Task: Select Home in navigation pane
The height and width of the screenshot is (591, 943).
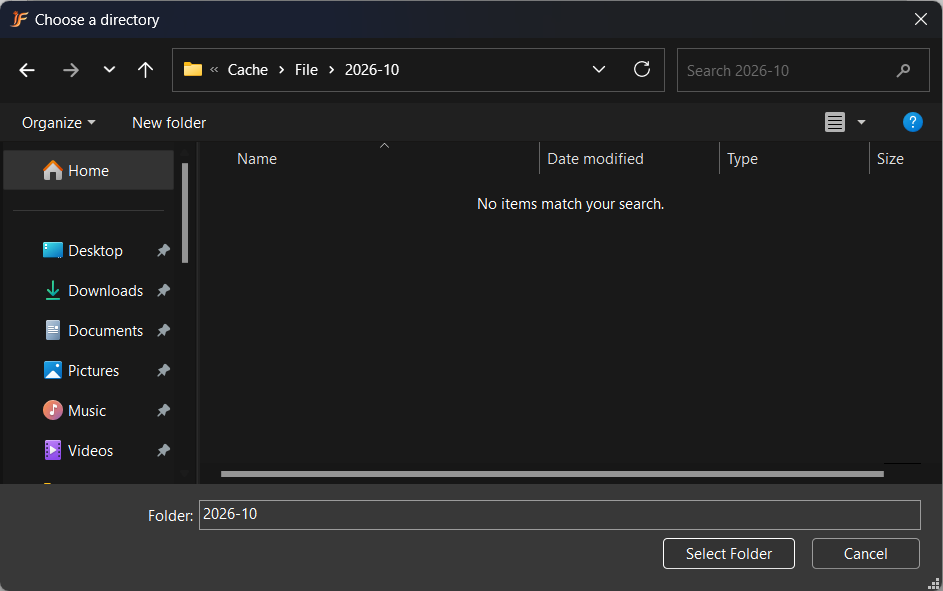Action: tap(88, 171)
